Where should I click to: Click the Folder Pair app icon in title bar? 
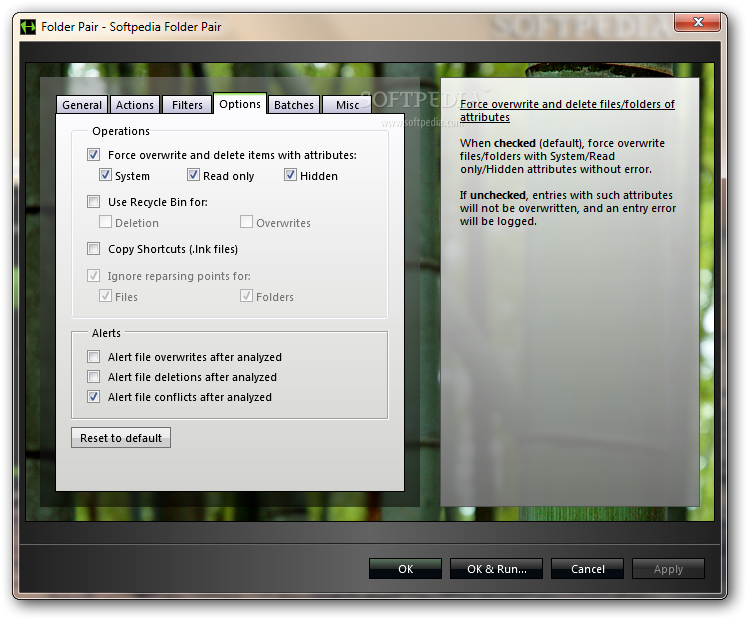coord(28,27)
